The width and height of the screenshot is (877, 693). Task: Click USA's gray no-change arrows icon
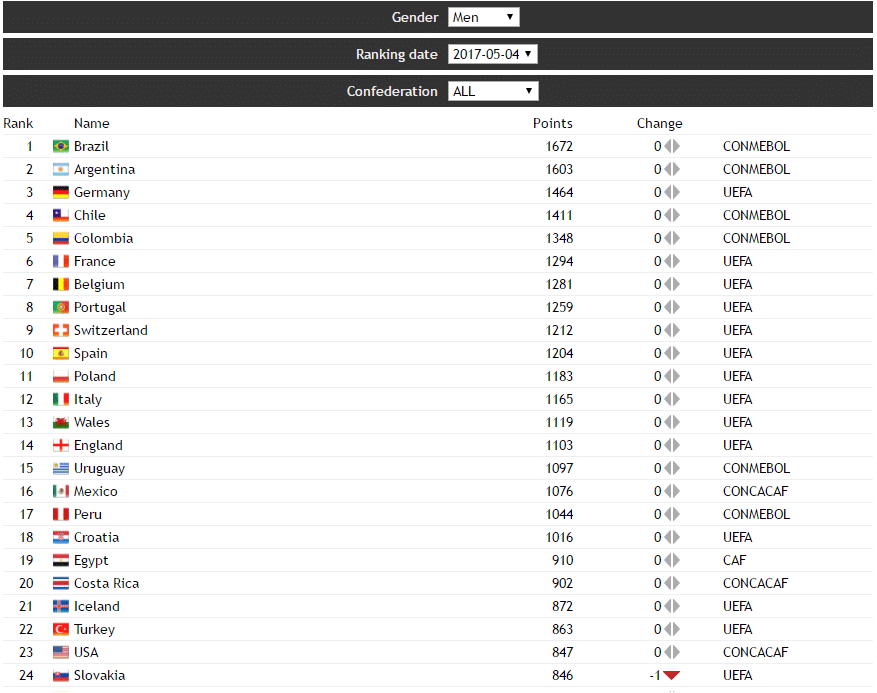(672, 652)
